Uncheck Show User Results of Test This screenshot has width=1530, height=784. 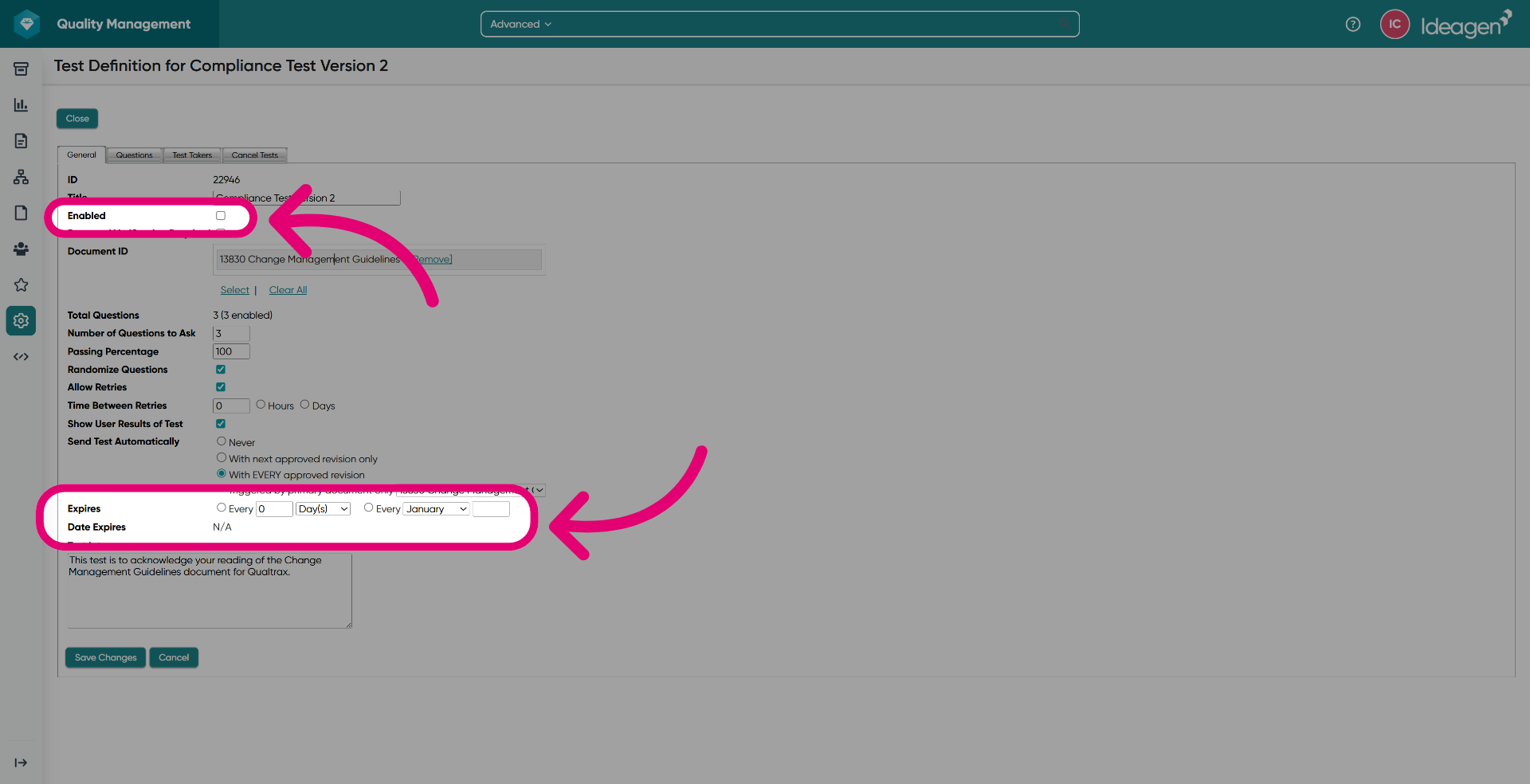click(221, 423)
